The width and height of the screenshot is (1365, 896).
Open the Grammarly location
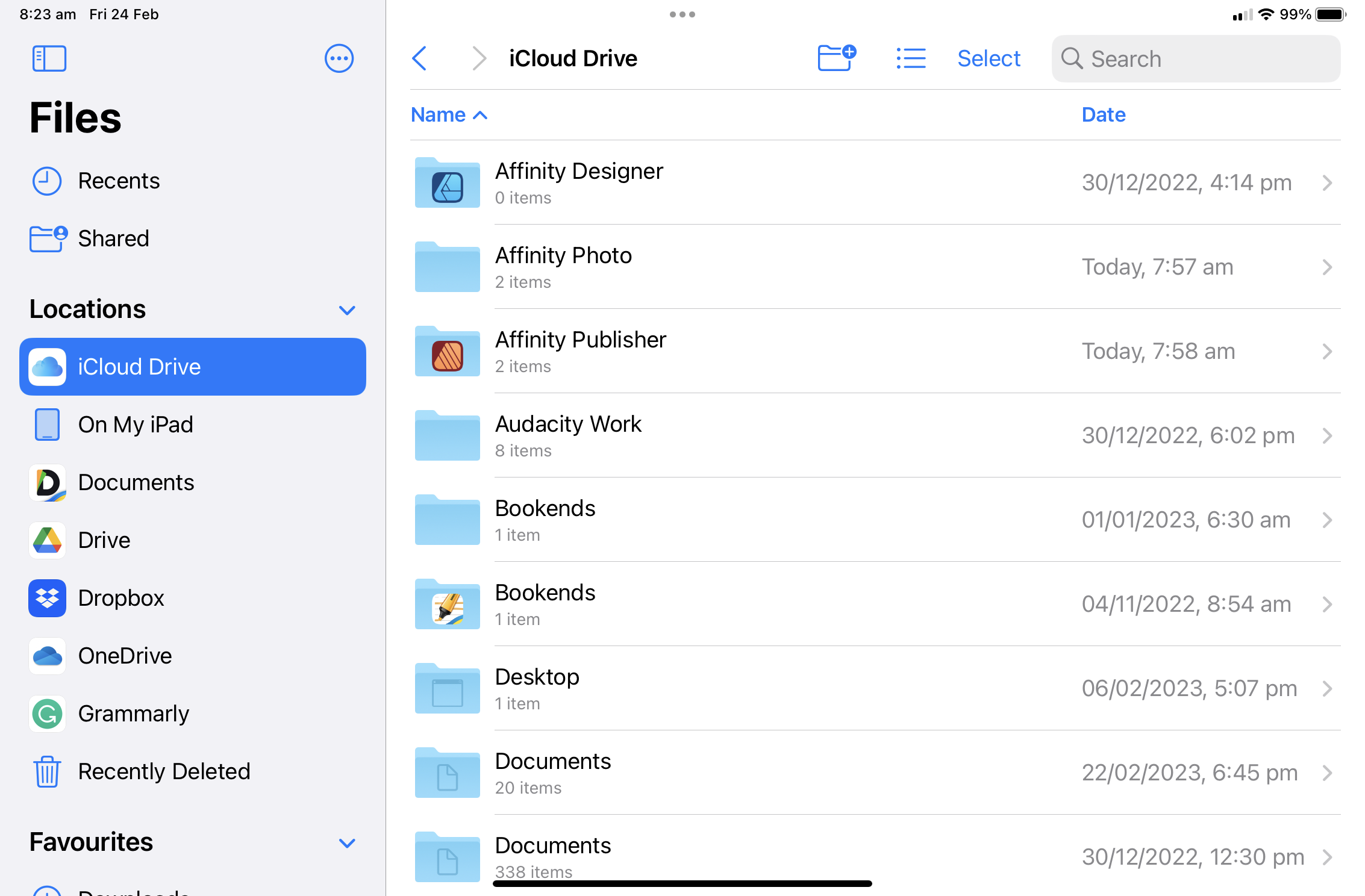click(133, 714)
